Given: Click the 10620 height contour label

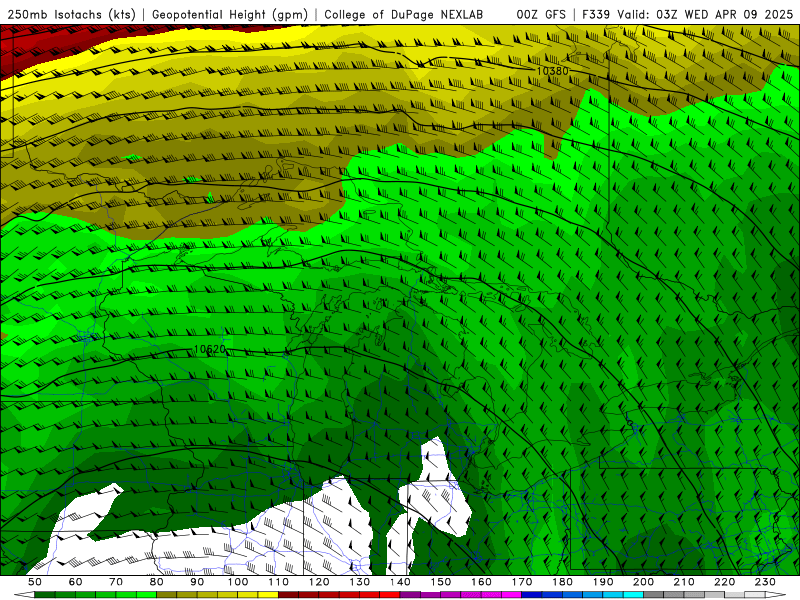Looking at the screenshot, I should point(210,349).
